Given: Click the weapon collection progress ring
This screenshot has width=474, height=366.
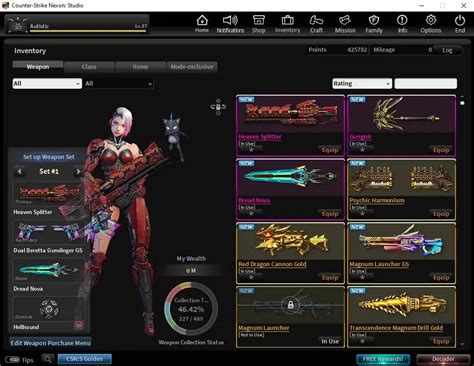Looking at the screenshot, I should coord(191,309).
